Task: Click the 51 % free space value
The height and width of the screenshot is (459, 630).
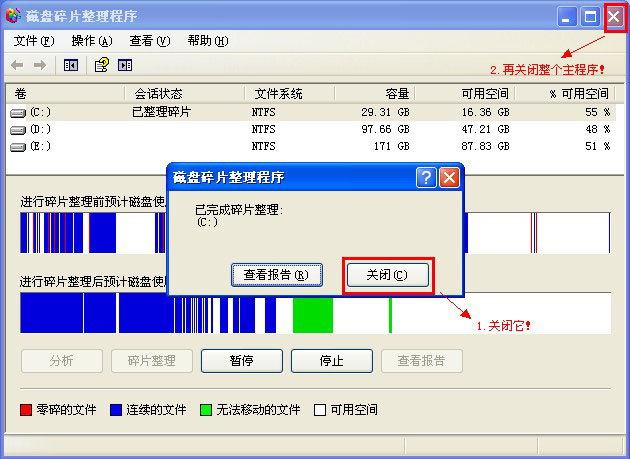Action: 597,146
